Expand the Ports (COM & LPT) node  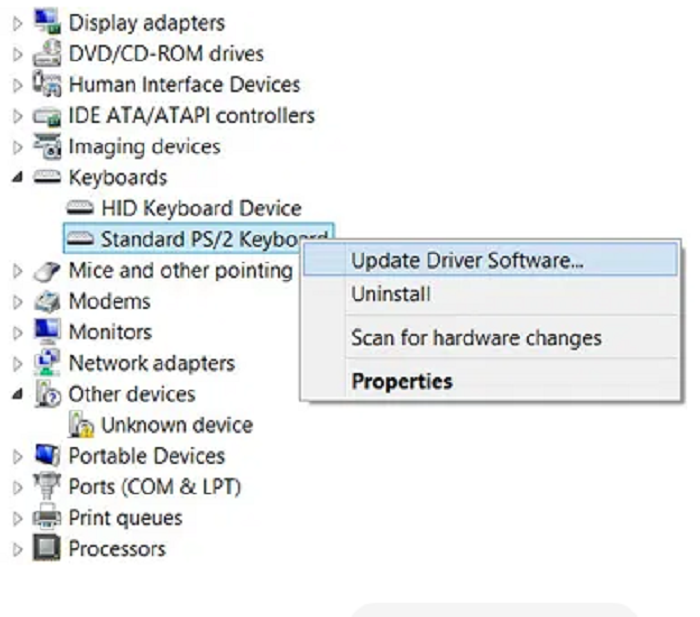pos(17,487)
